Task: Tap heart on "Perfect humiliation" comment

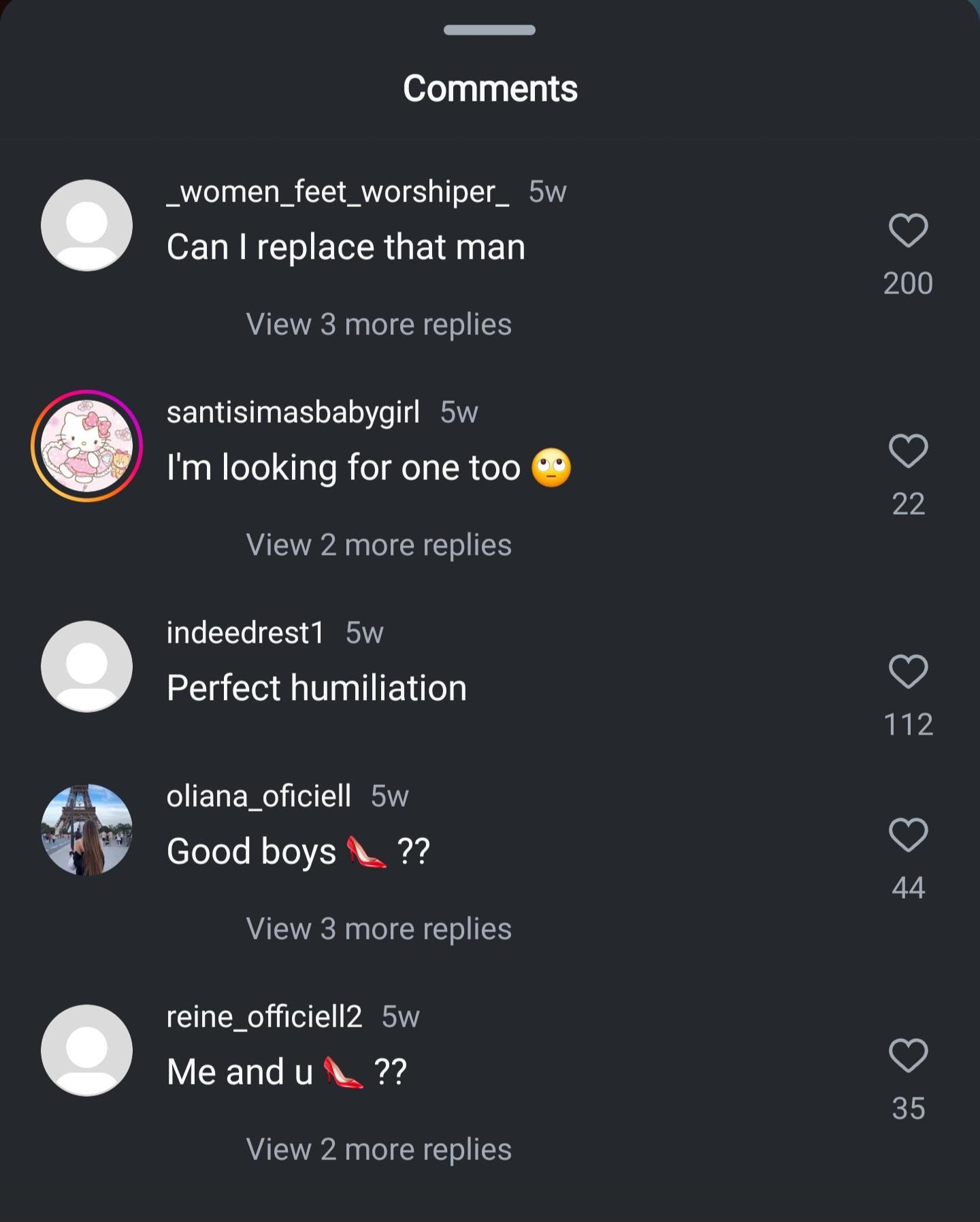Action: [908, 671]
